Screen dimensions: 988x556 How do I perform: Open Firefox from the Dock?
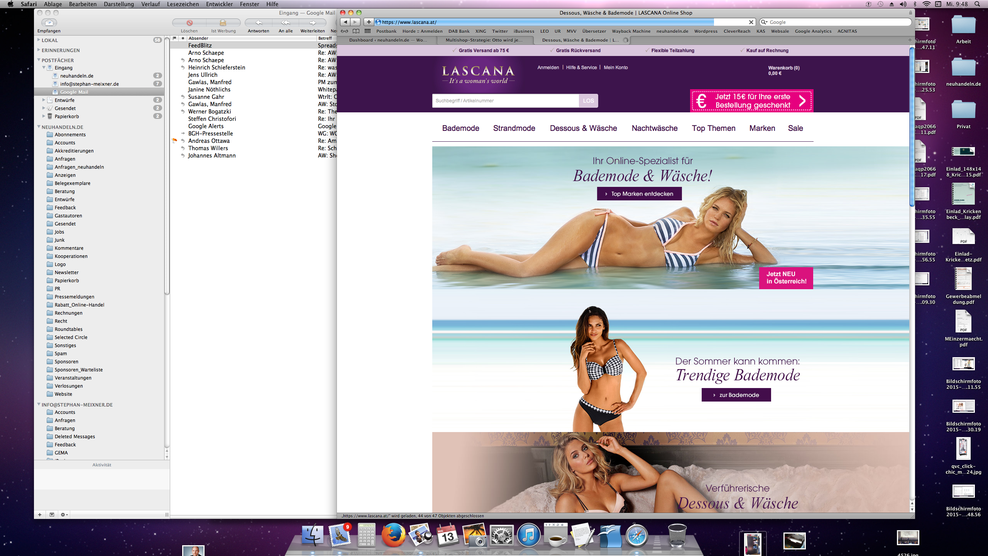click(x=393, y=535)
